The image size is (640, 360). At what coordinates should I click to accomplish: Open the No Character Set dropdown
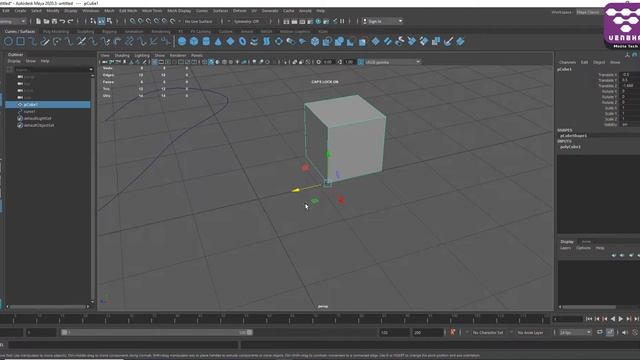pyautogui.click(x=488, y=333)
